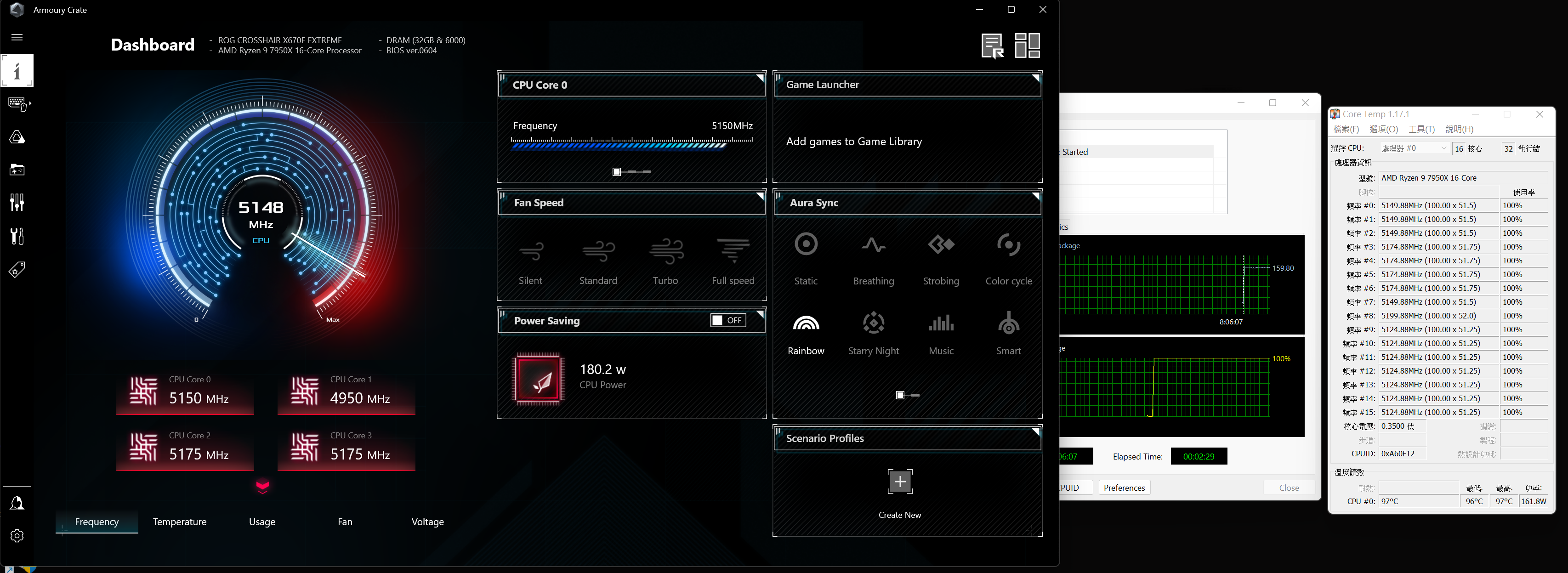Click CPU #0 temperature reading 97°C
Image resolution: width=1568 pixels, height=573 pixels.
pyautogui.click(x=1418, y=502)
